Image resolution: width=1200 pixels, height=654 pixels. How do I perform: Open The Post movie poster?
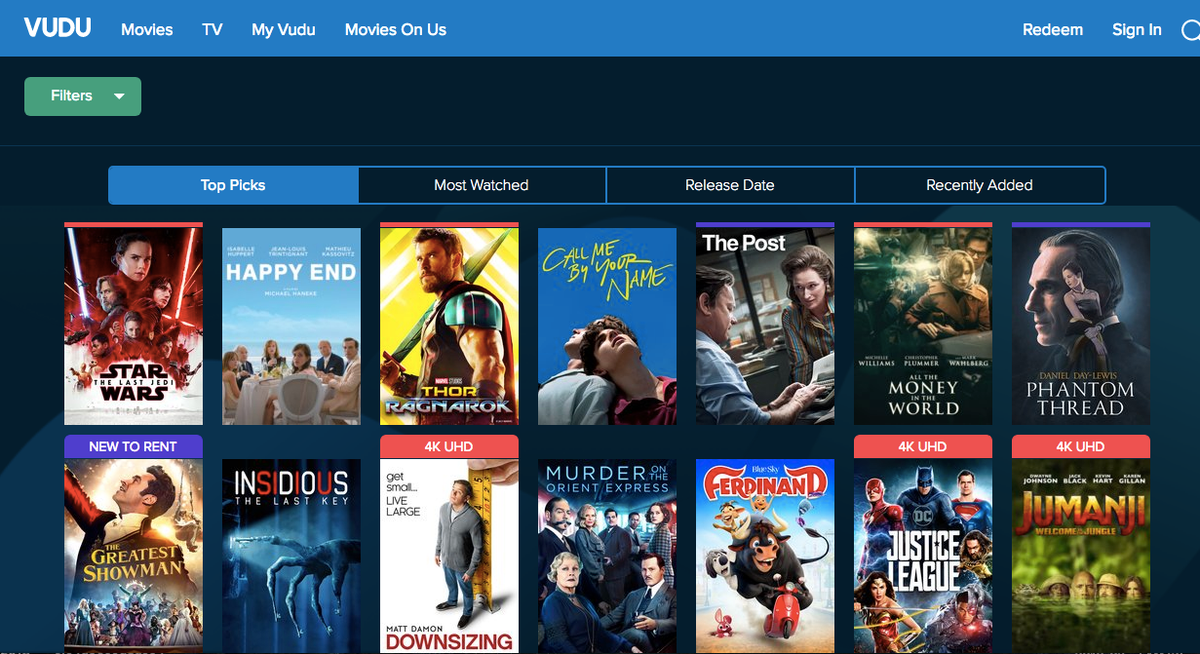pyautogui.click(x=765, y=326)
